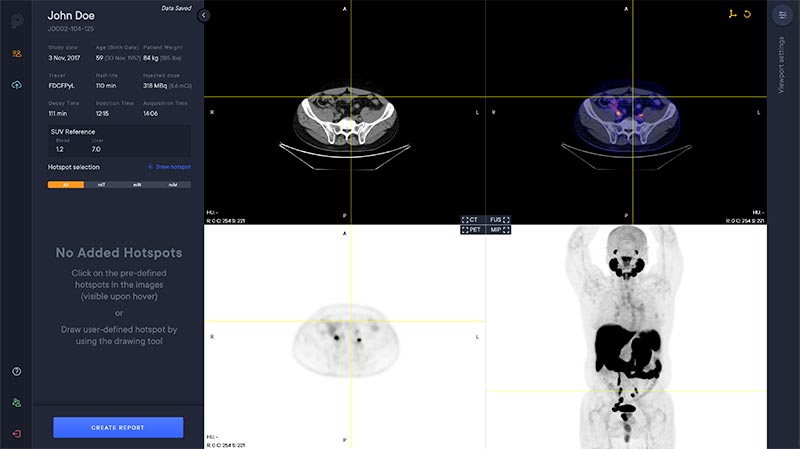The width and height of the screenshot is (800, 449).
Task: Click the Create Report button
Action: [118, 428]
